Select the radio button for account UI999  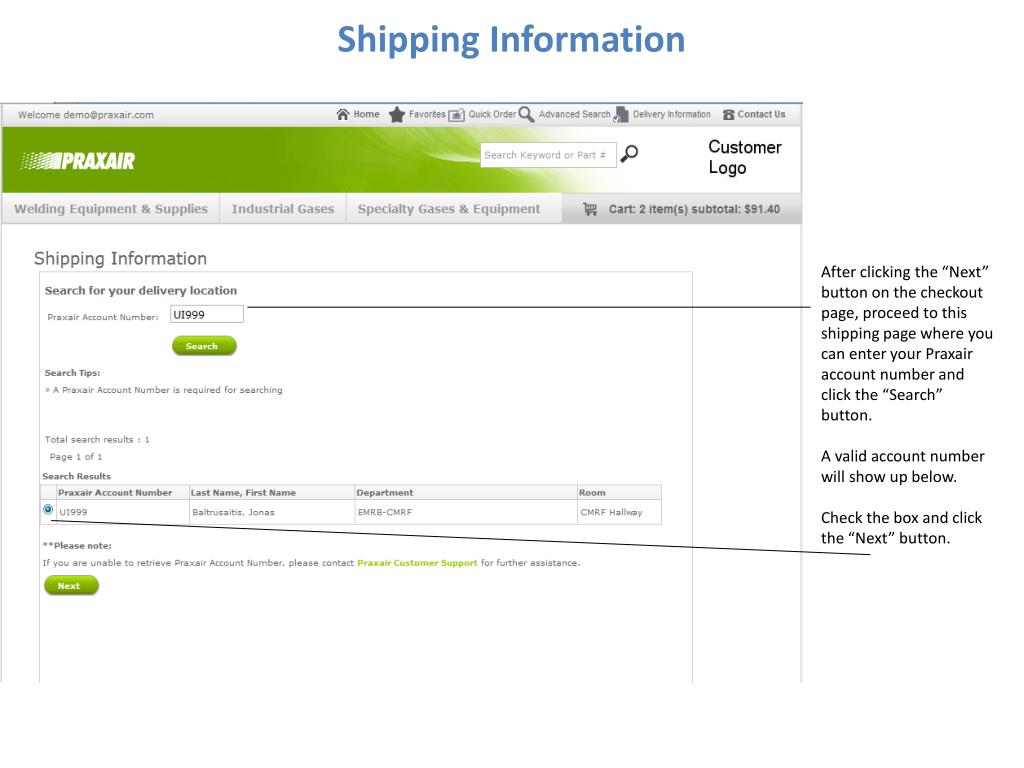pos(48,509)
